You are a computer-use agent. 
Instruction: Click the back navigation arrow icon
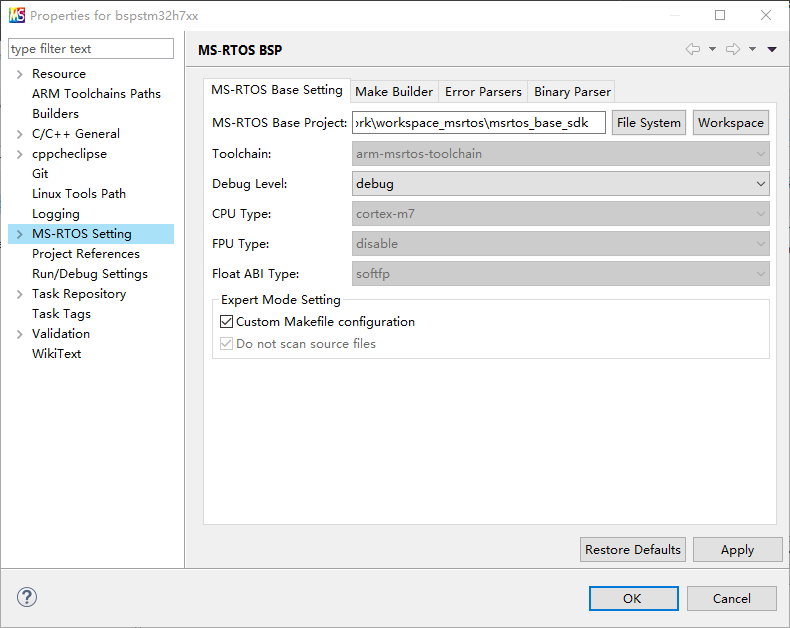click(x=692, y=49)
